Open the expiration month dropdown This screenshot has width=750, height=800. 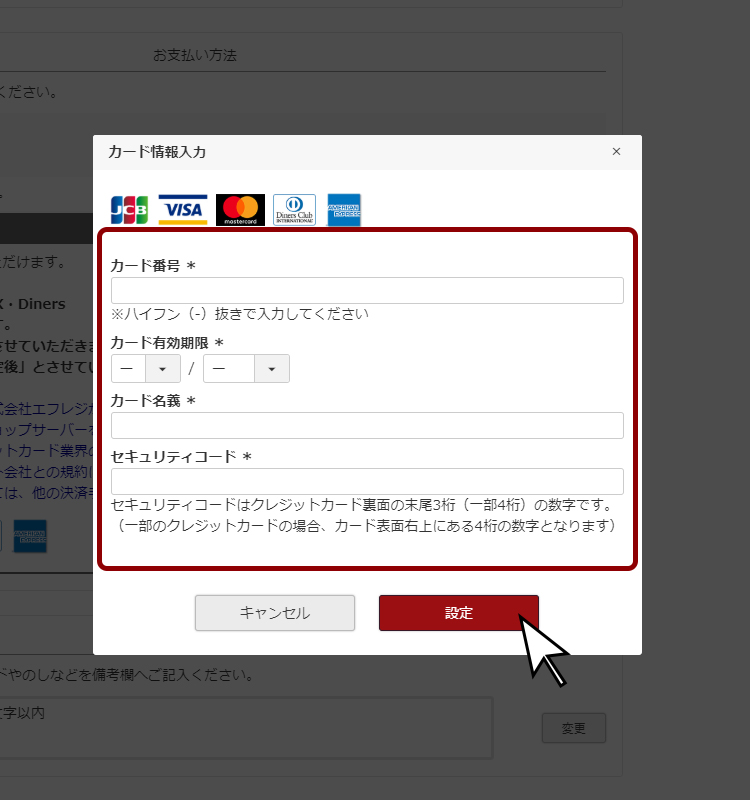tap(146, 368)
